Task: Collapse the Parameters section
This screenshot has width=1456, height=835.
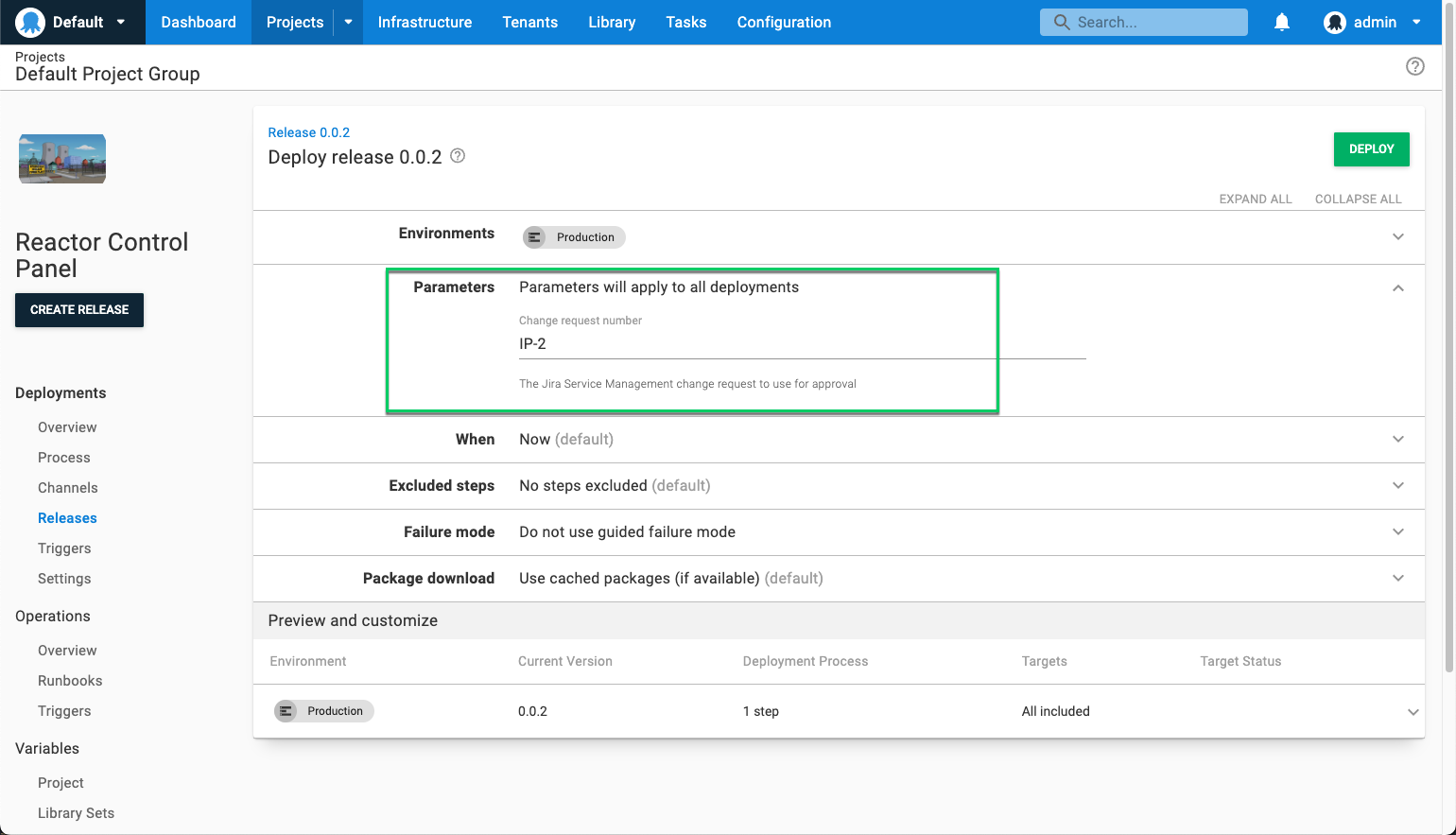Action: [1398, 287]
